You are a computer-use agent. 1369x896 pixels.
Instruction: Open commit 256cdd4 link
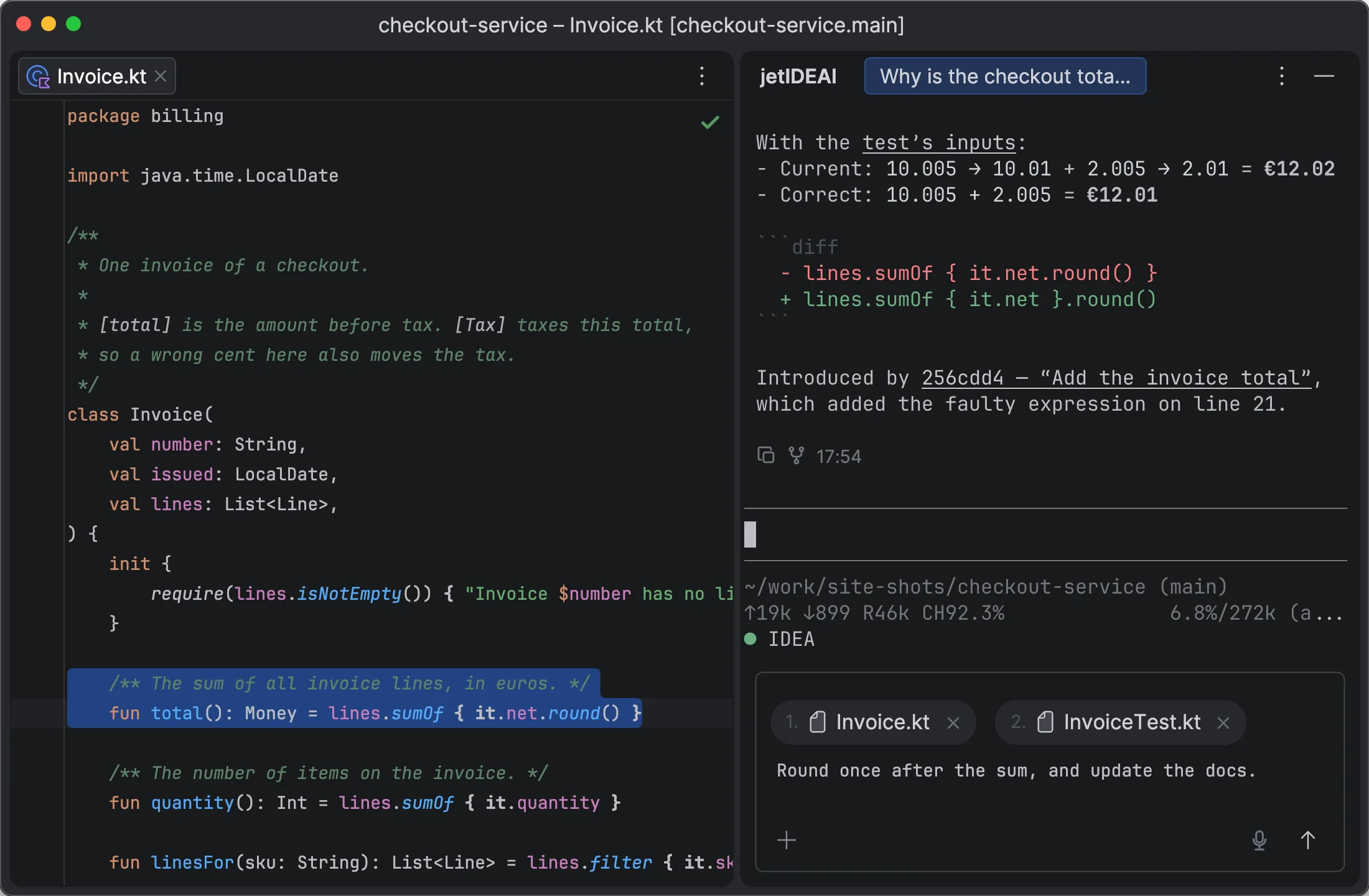1116,378
